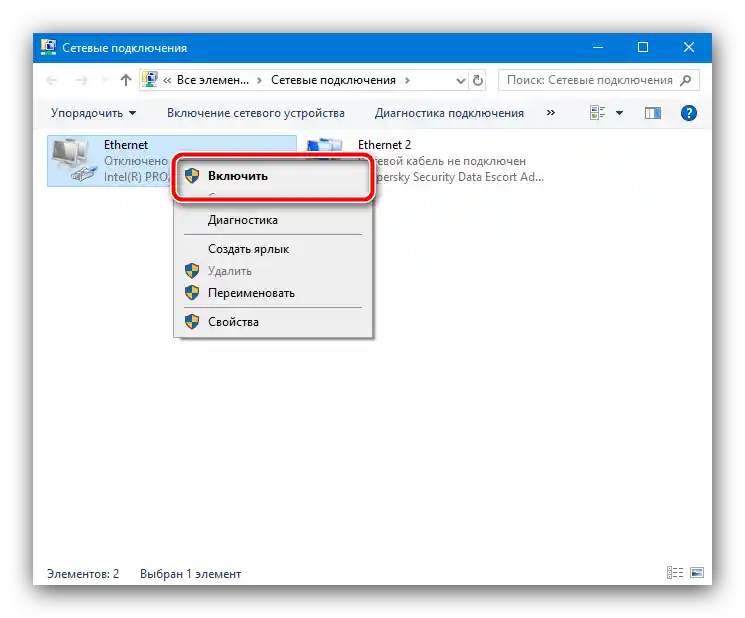Switch to details view in status bar
The width and height of the screenshot is (745, 618).
675,572
